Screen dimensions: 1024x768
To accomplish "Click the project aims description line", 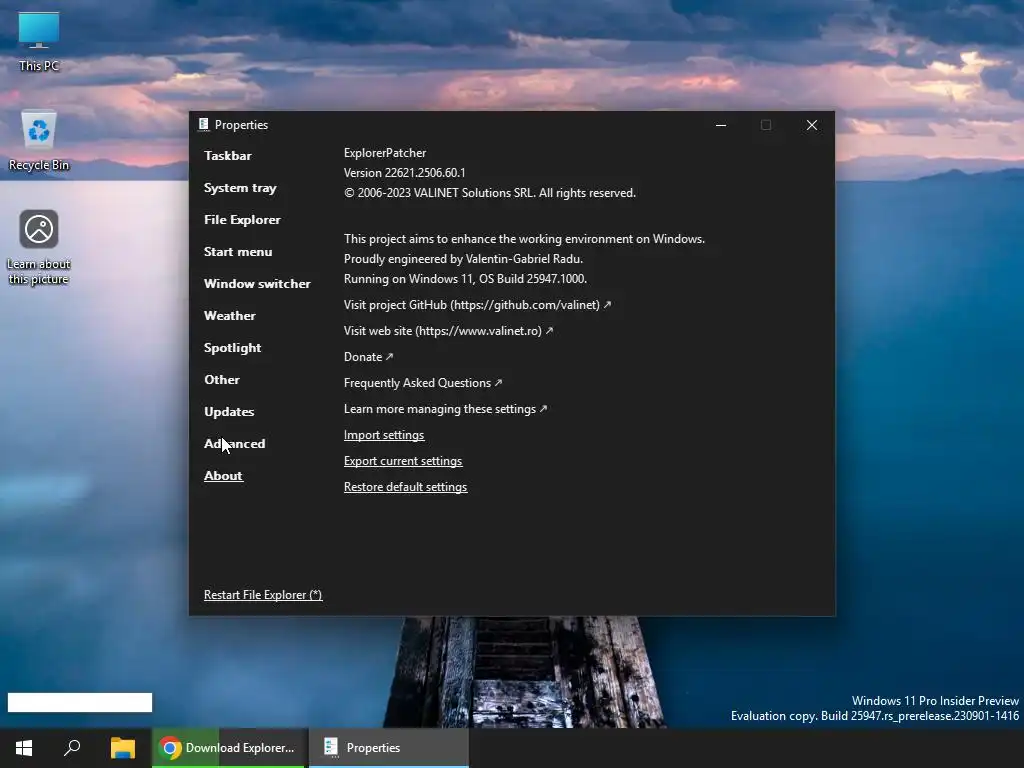I will click(524, 239).
